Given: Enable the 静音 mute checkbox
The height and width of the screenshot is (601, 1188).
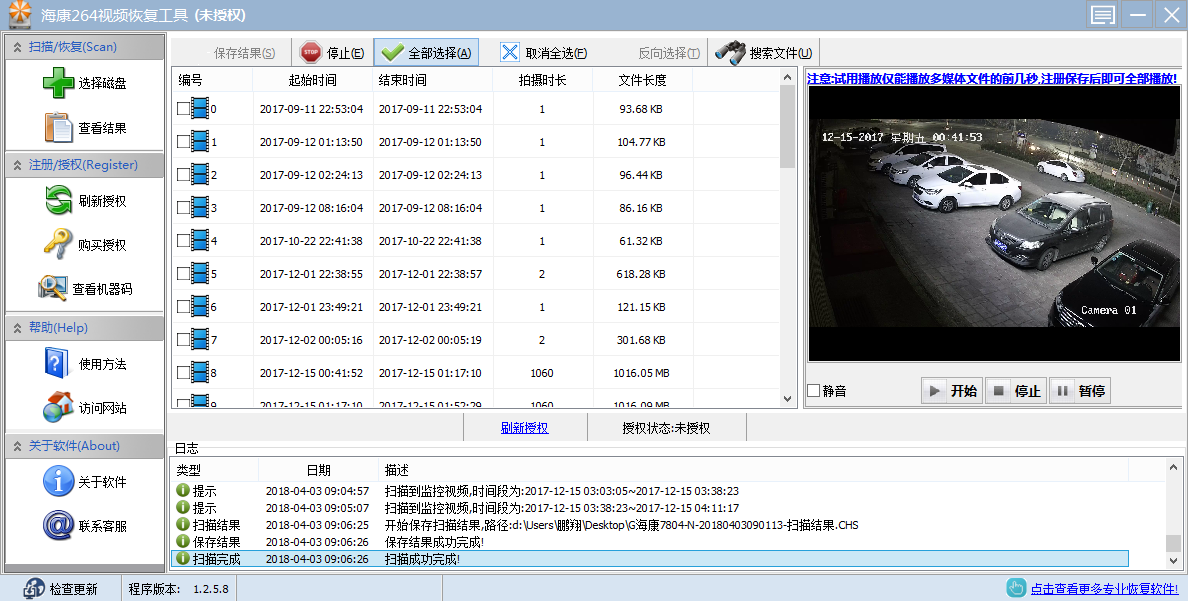Looking at the screenshot, I should [x=814, y=390].
